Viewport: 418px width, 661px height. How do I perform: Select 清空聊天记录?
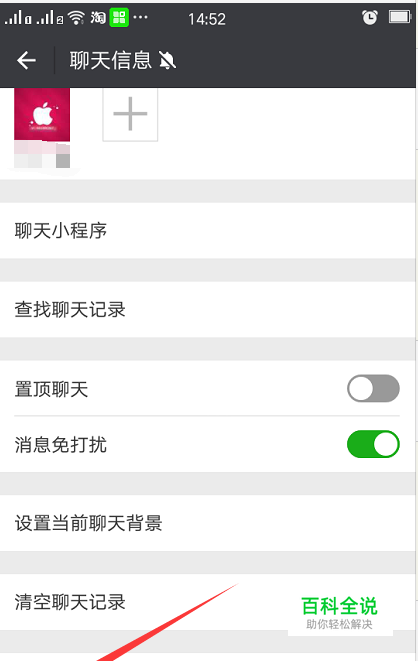(208, 602)
